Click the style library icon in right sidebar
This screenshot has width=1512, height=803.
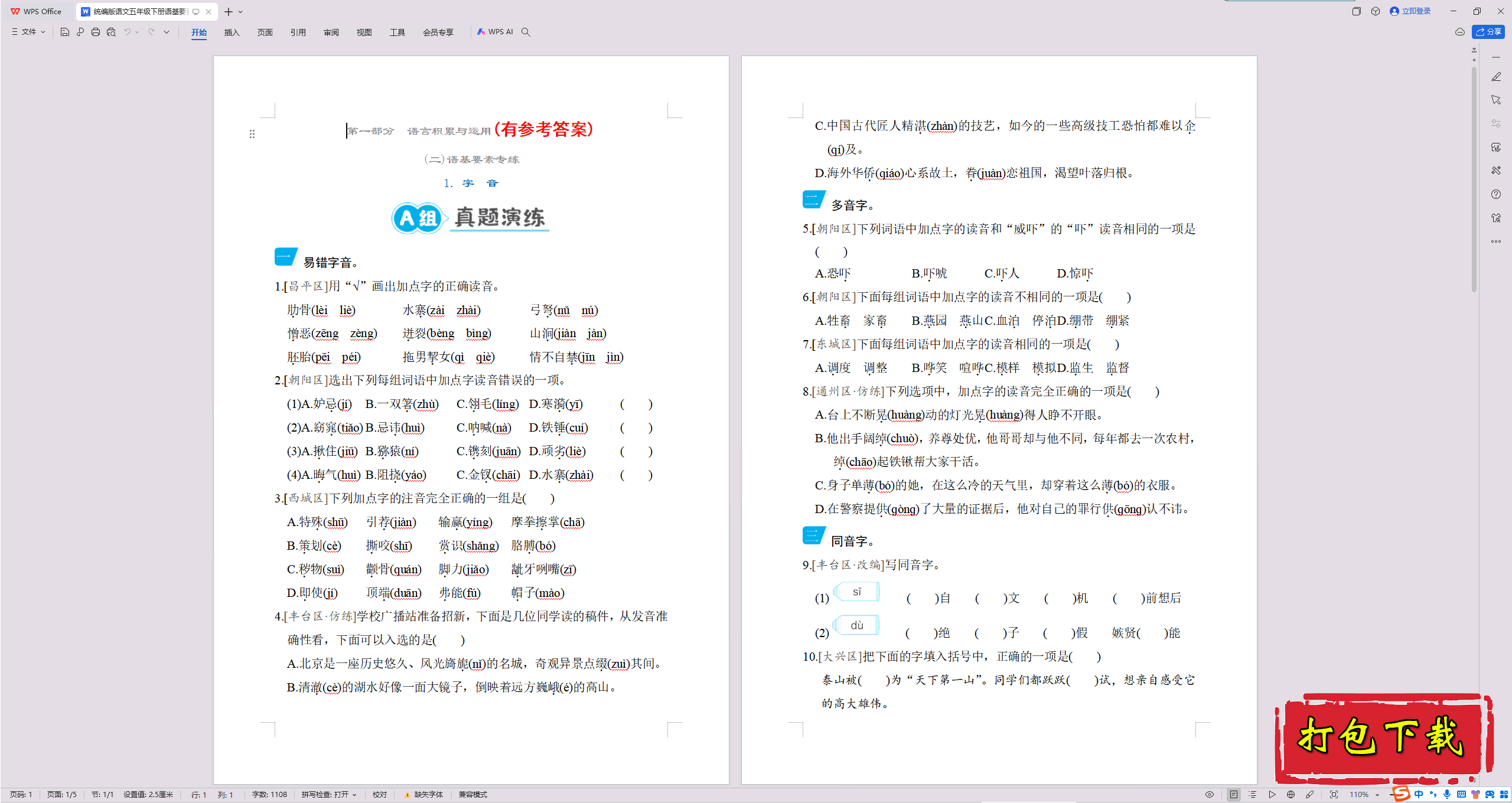pyautogui.click(x=1496, y=147)
